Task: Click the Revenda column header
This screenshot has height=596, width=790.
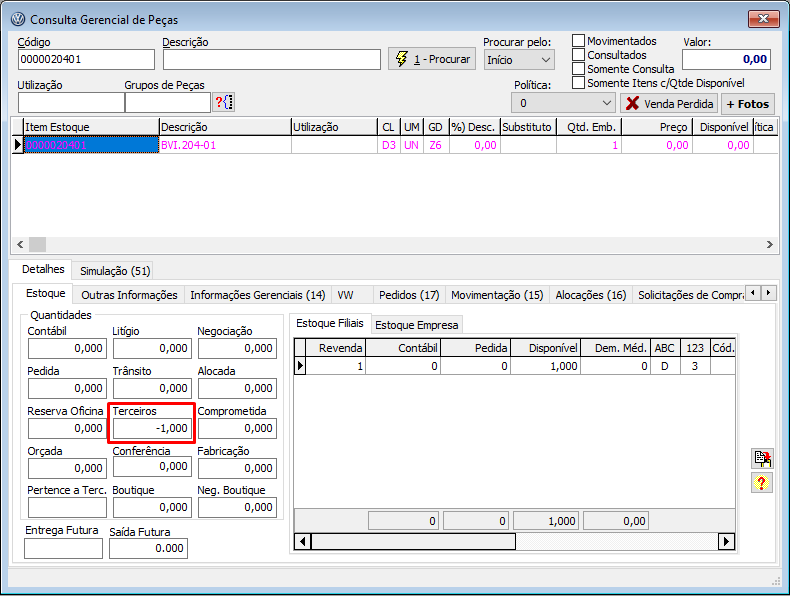Action: coord(336,348)
